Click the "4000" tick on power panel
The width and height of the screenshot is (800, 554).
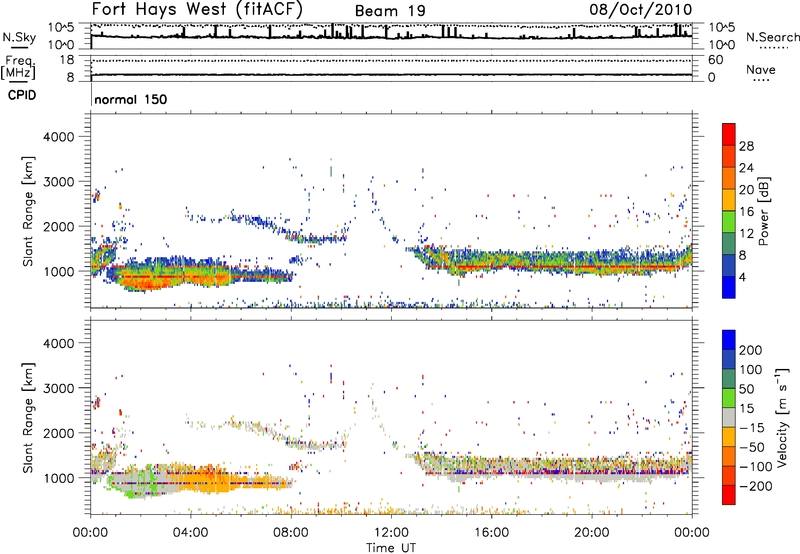[x=58, y=137]
